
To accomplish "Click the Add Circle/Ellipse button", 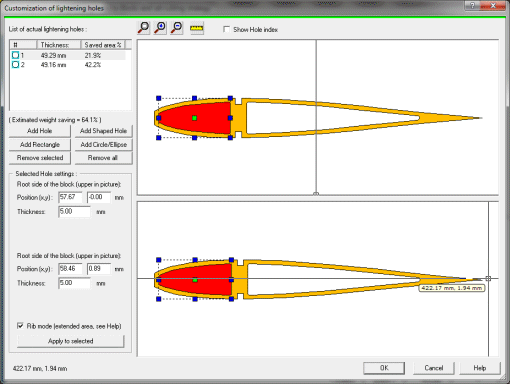I will pos(103,144).
